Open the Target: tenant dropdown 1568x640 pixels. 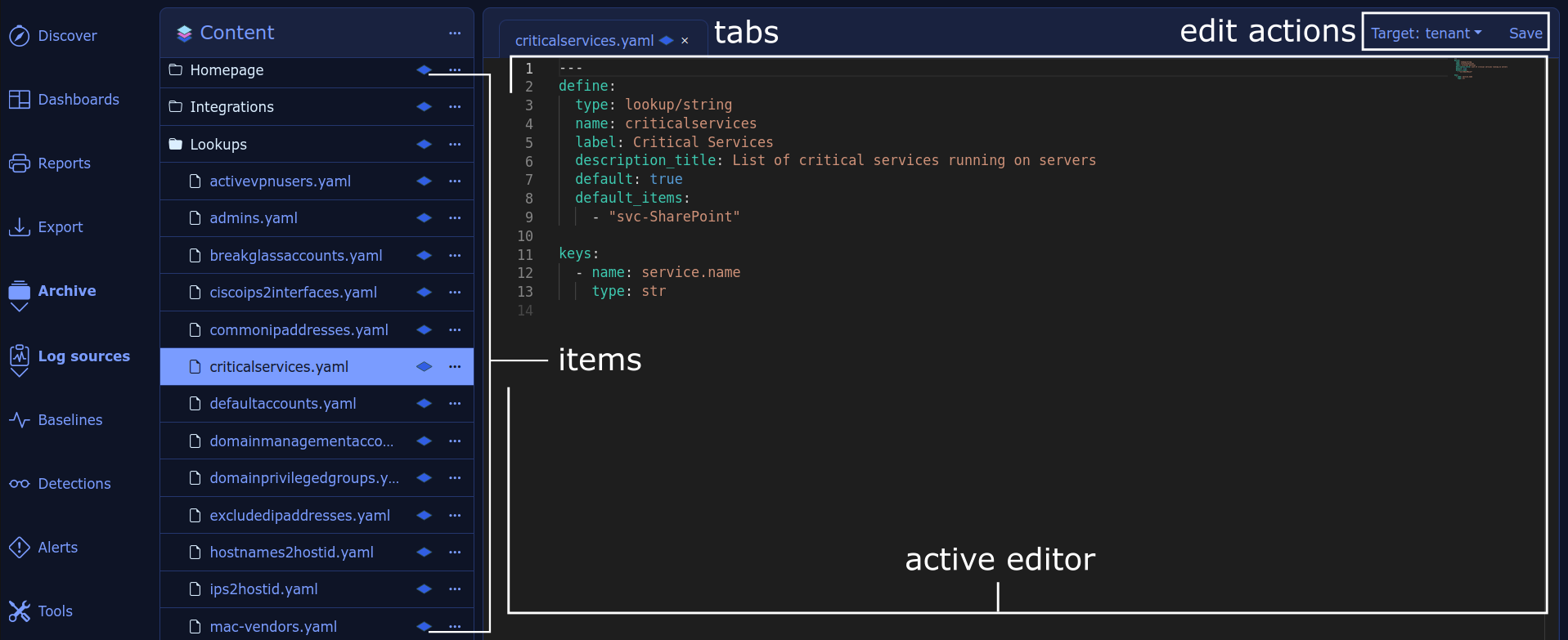click(1426, 34)
